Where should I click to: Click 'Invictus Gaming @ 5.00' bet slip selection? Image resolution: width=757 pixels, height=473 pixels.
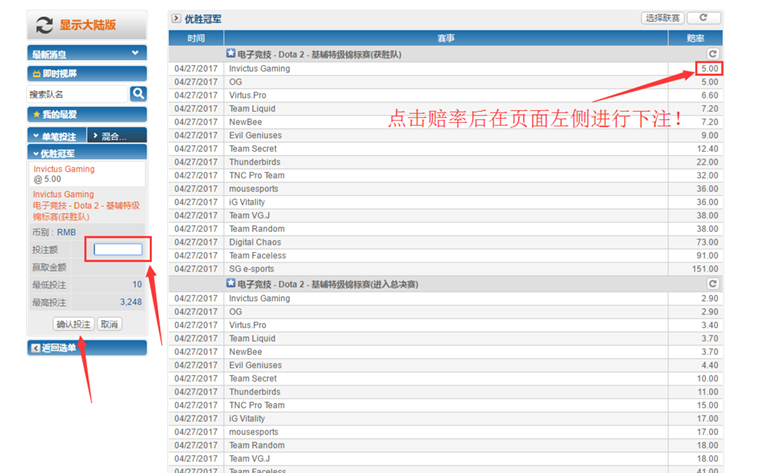(87, 174)
